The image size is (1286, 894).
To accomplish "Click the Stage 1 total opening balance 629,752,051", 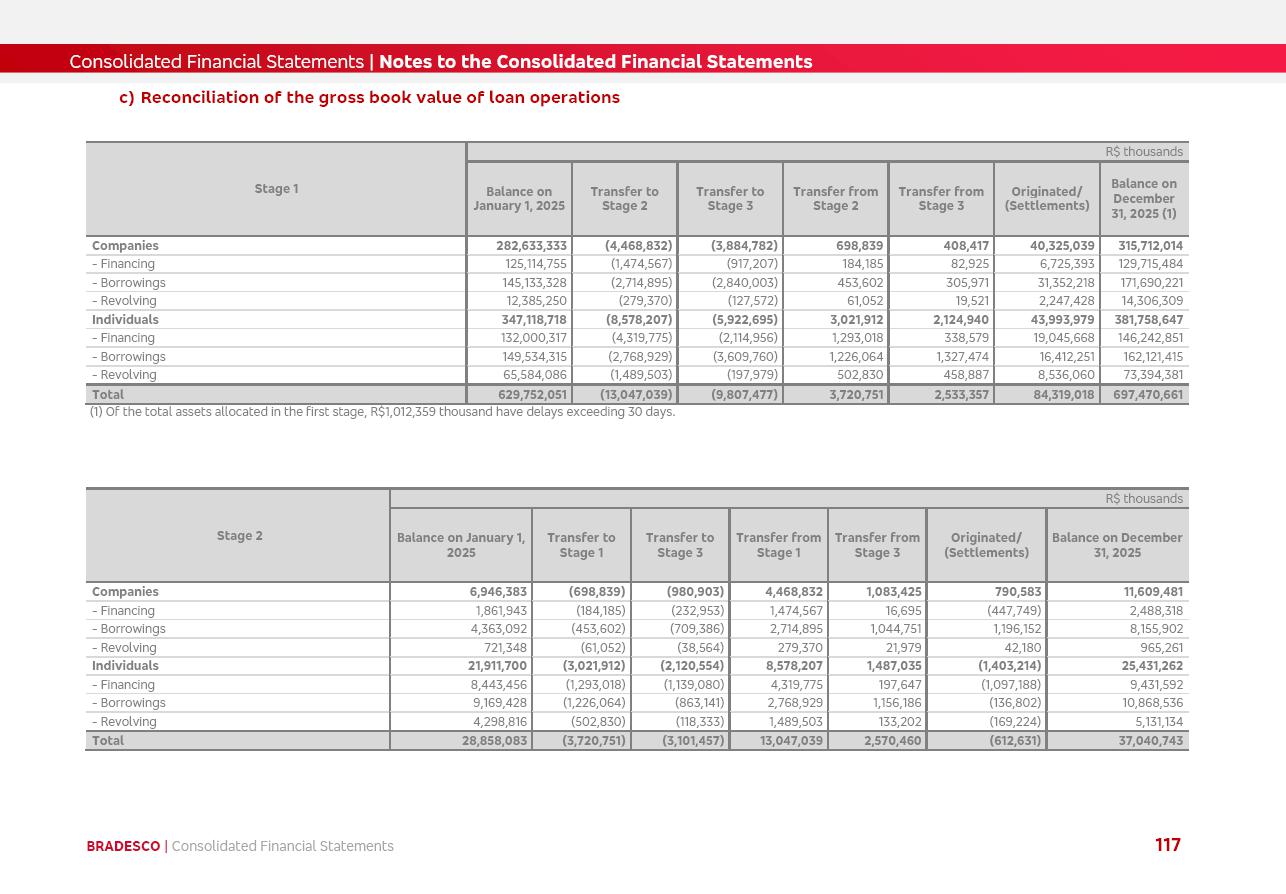I will tap(532, 395).
